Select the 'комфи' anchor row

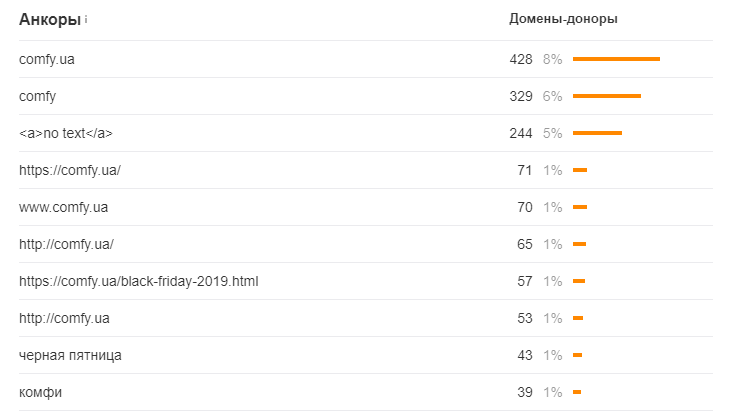41,392
